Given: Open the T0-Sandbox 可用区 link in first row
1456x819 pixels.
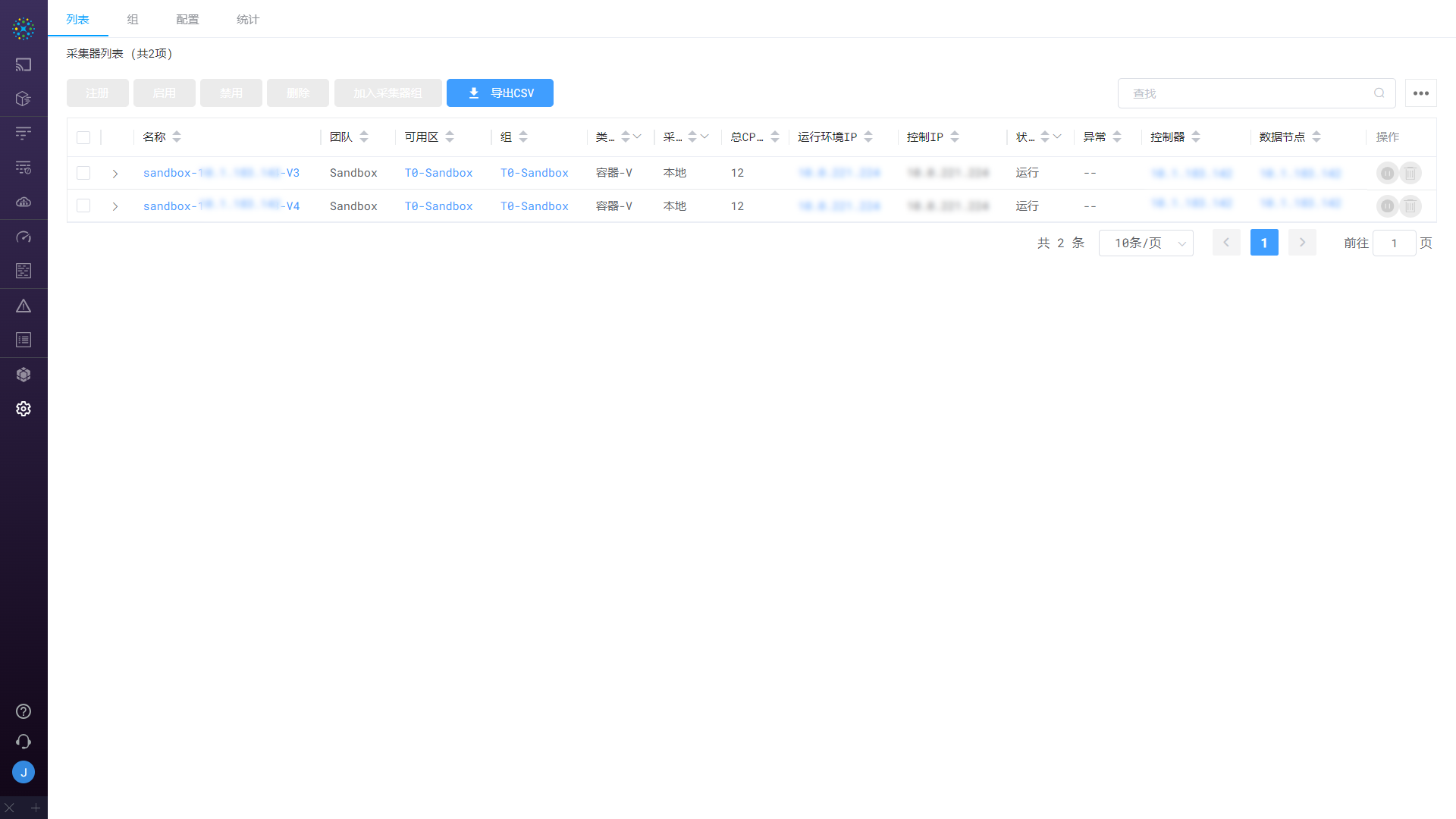Looking at the screenshot, I should click(x=438, y=173).
